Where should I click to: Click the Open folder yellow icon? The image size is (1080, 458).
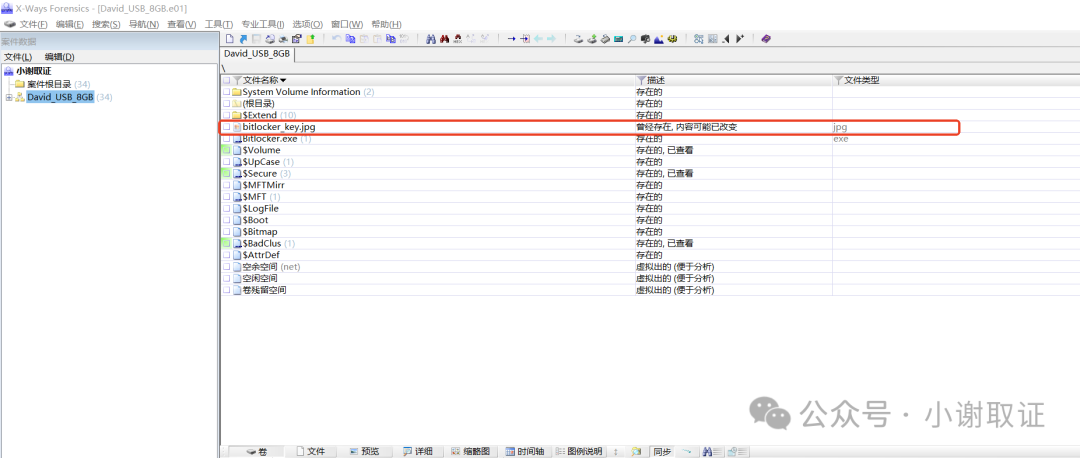311,39
